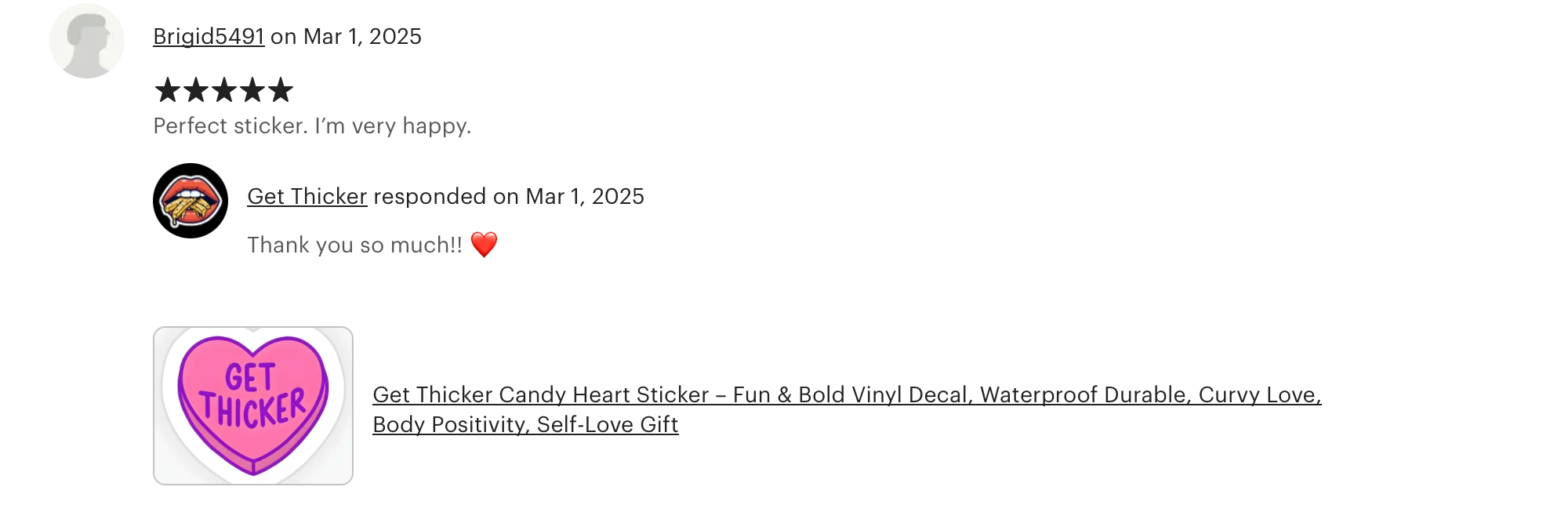Click the shop response date Mar 1, 2025
Viewport: 1568px width, 505px height.
click(585, 197)
